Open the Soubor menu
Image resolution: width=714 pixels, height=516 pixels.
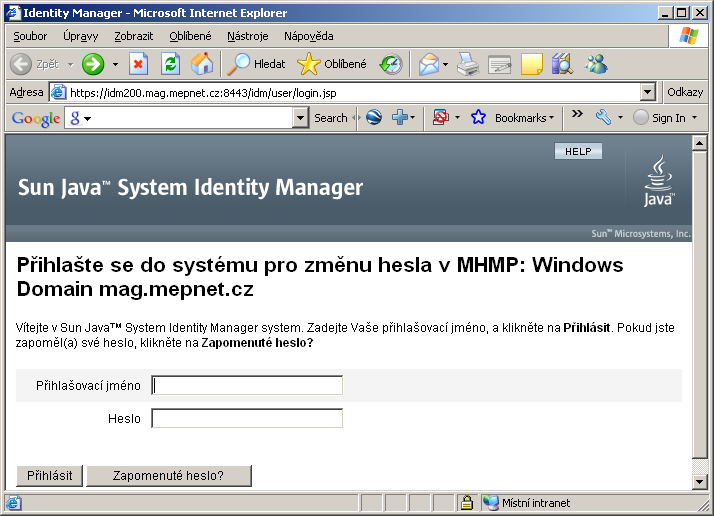pyautogui.click(x=30, y=36)
